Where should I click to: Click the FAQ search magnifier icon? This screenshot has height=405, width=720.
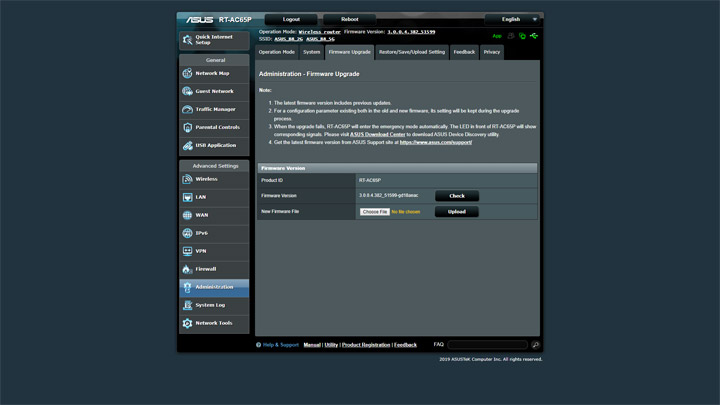click(535, 345)
